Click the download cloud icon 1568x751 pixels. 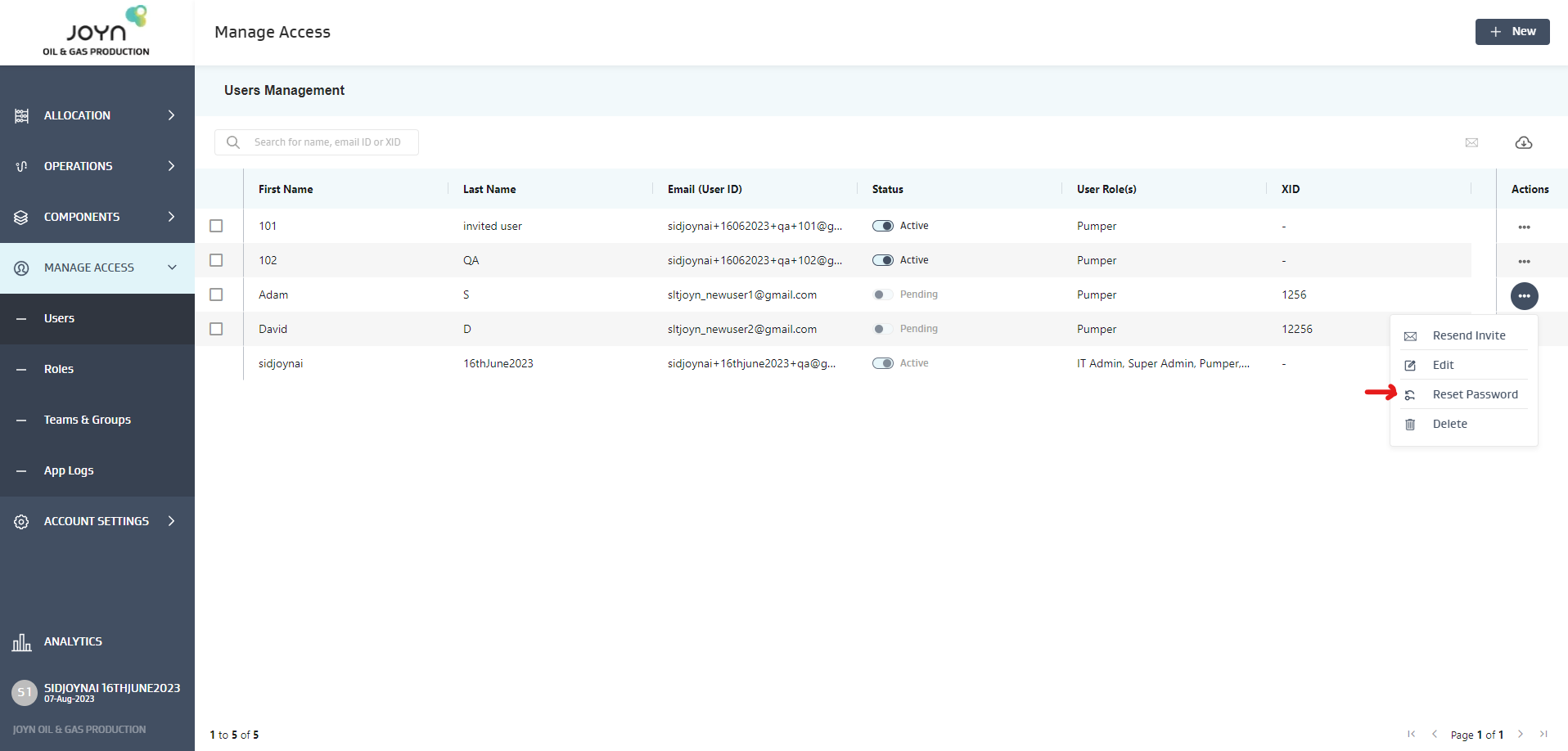pyautogui.click(x=1523, y=142)
